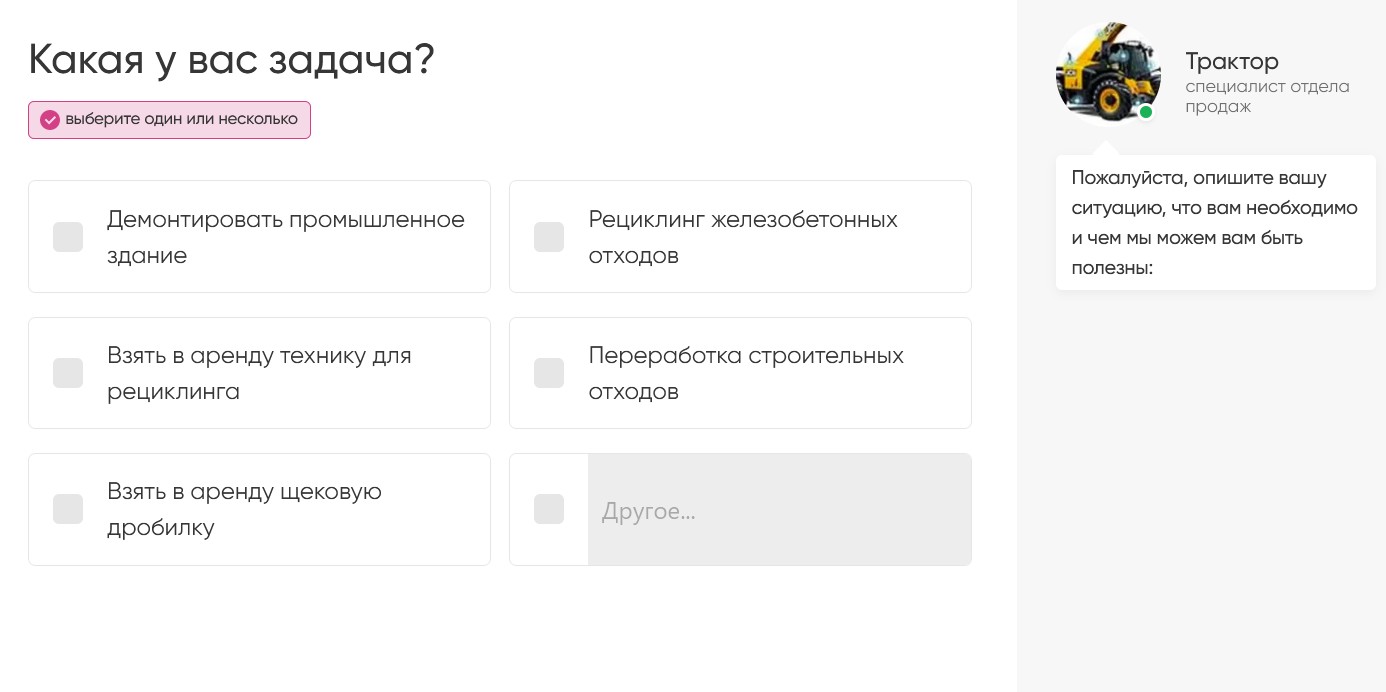This screenshot has height=692, width=1386.
Task: Enable checkbox for "Взять в аренду технику для рециклинга"
Action: click(68, 373)
